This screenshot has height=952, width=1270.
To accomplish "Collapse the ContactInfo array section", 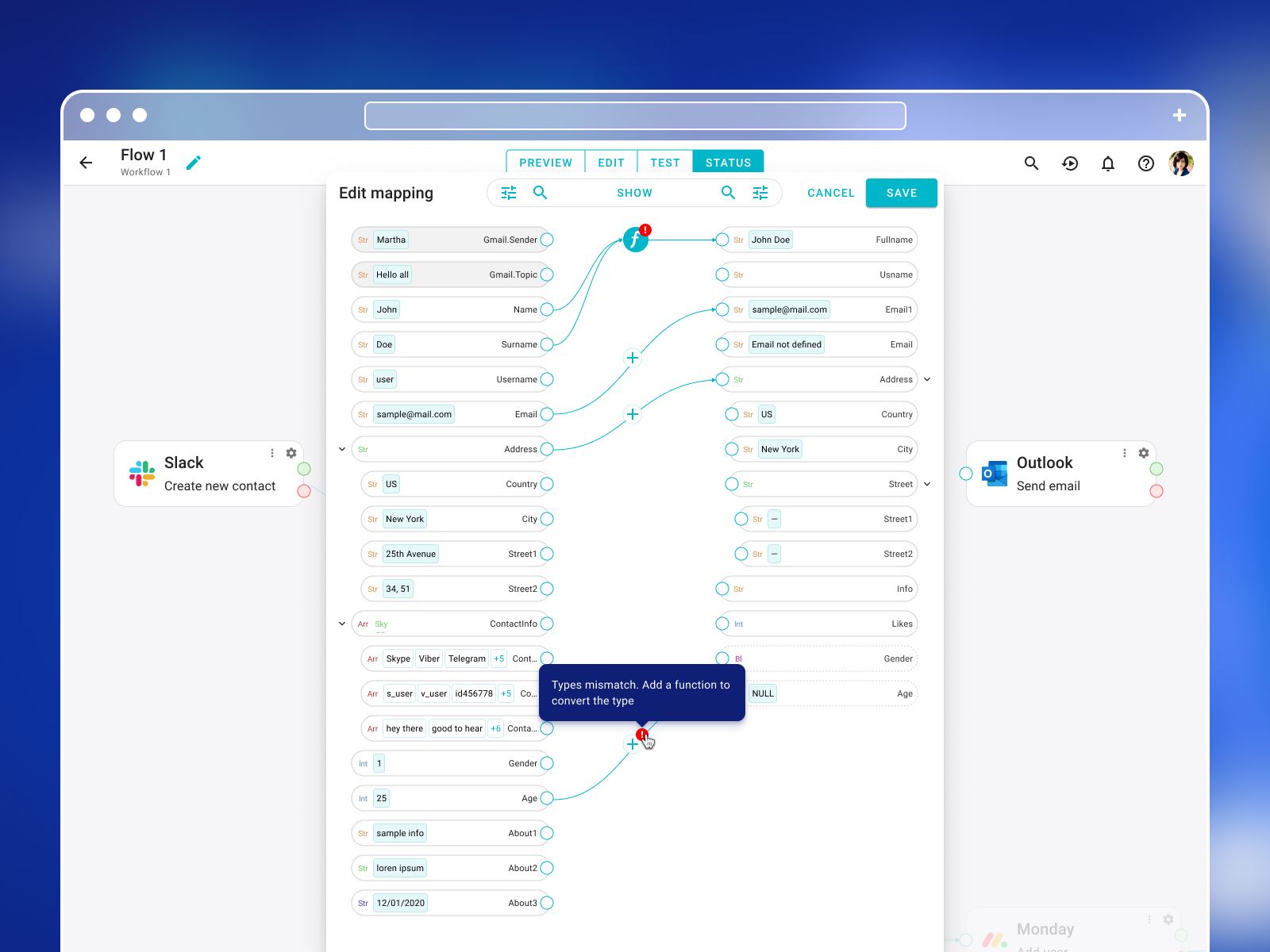I will point(341,624).
